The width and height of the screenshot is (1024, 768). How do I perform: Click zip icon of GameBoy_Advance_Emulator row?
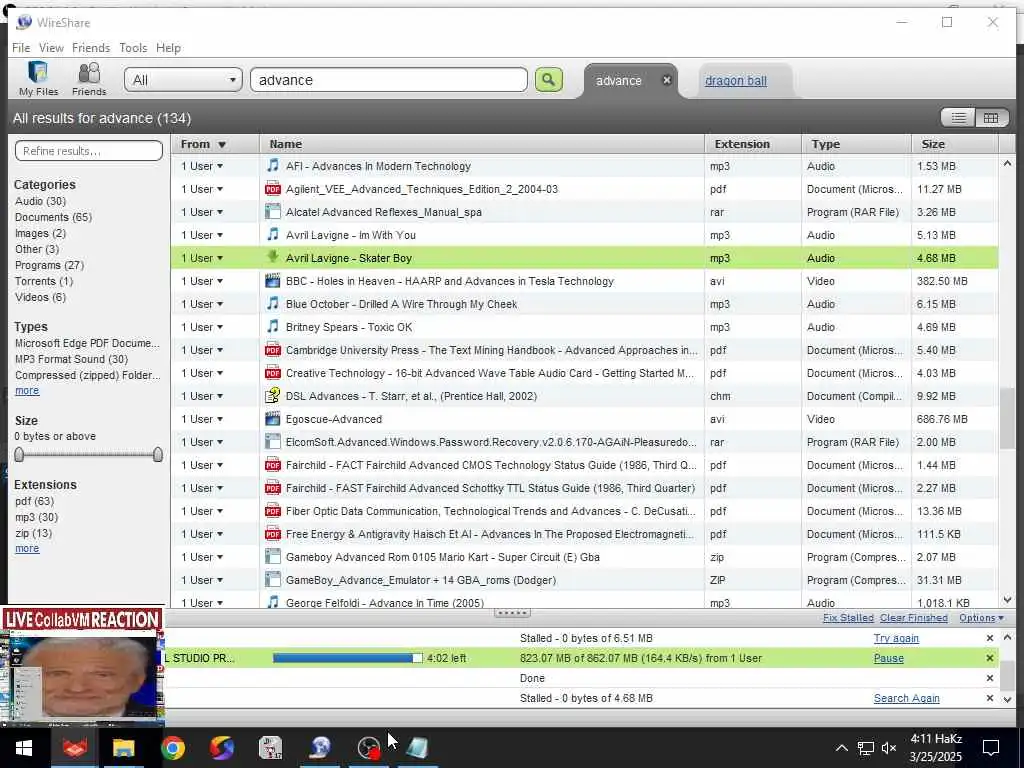[x=273, y=579]
